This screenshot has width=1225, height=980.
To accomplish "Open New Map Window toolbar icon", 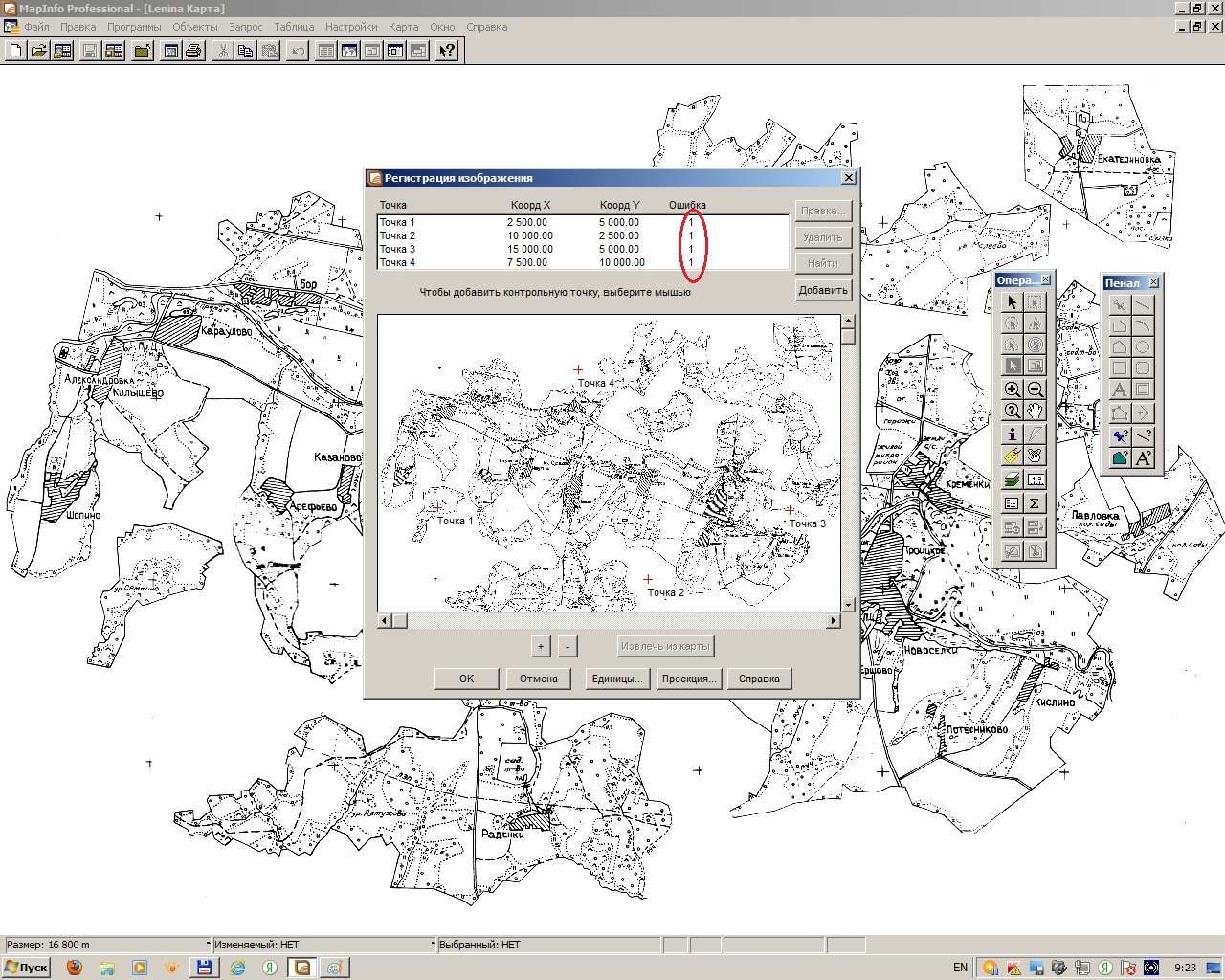I will coord(349,51).
